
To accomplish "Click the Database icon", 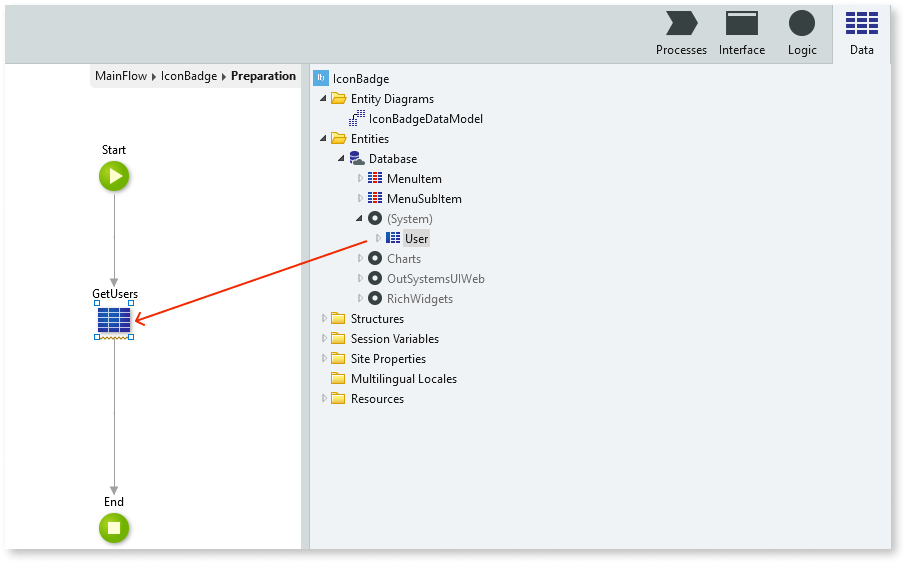I will pyautogui.click(x=357, y=158).
